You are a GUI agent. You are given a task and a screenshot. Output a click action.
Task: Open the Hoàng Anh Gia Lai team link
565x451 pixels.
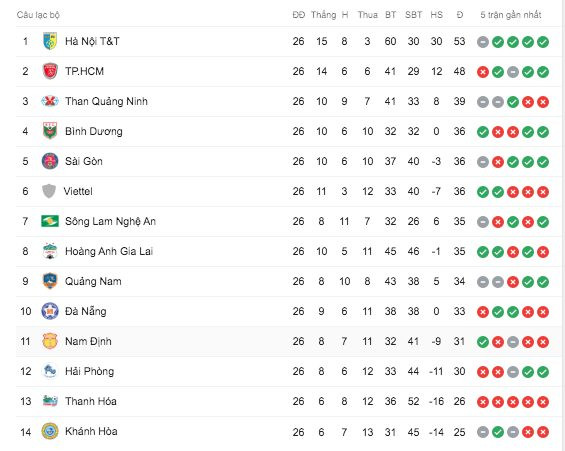click(x=109, y=251)
